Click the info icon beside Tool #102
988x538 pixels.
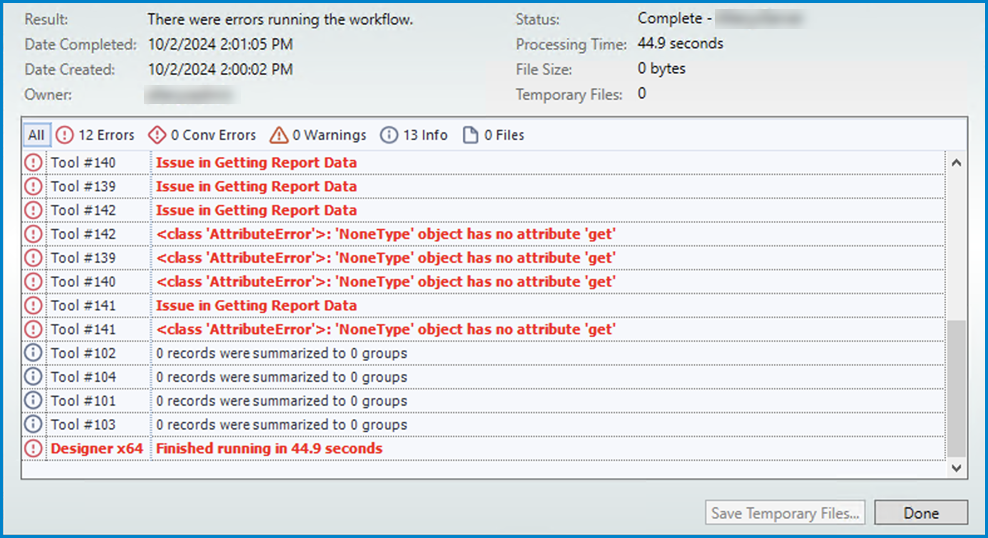[x=33, y=353]
